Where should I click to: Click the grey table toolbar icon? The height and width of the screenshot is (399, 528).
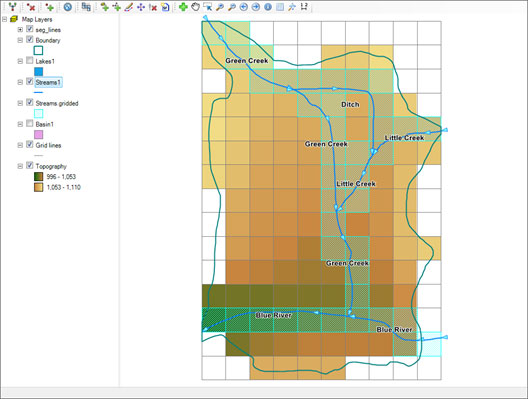coord(280,7)
